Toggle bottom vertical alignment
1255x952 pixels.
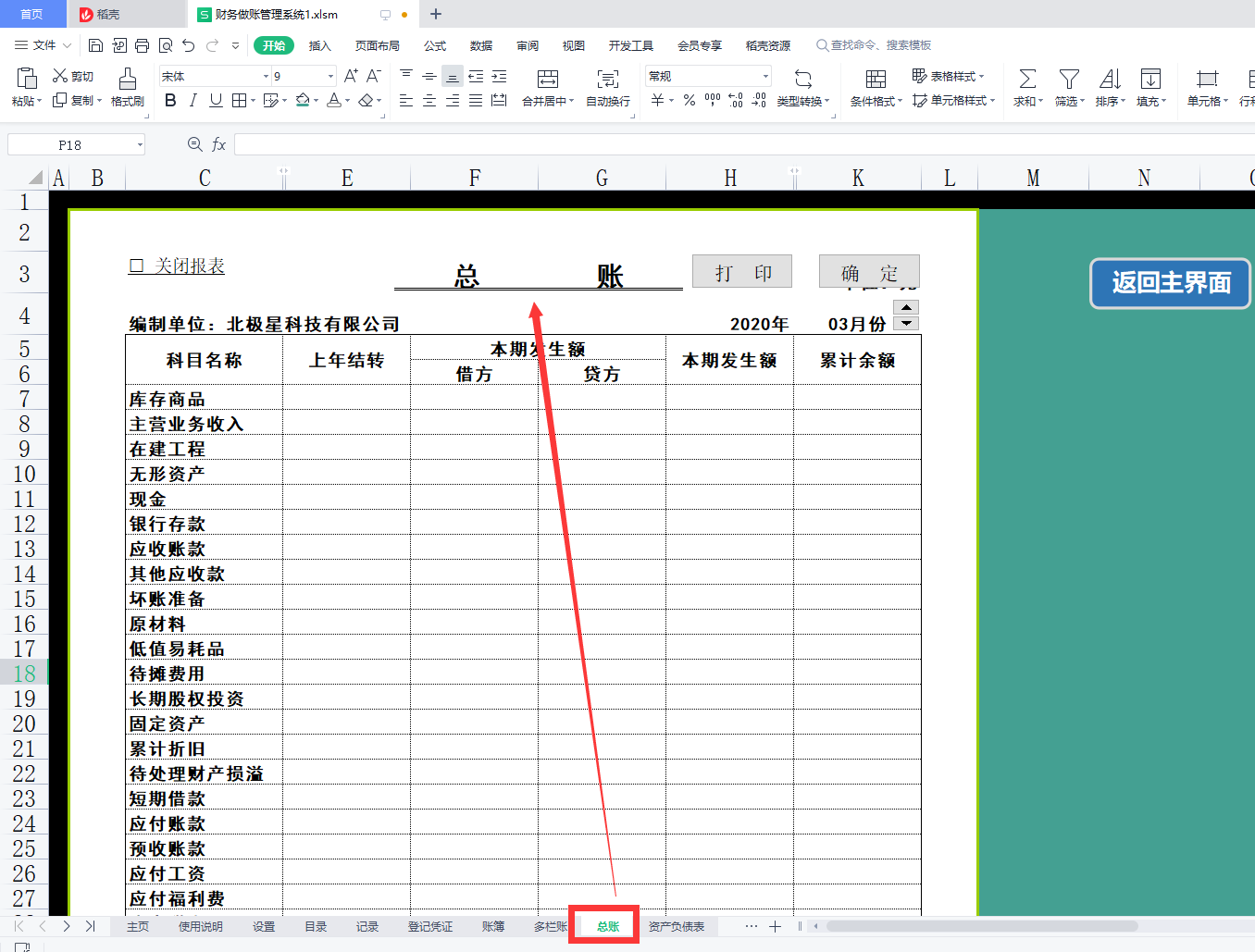(453, 76)
